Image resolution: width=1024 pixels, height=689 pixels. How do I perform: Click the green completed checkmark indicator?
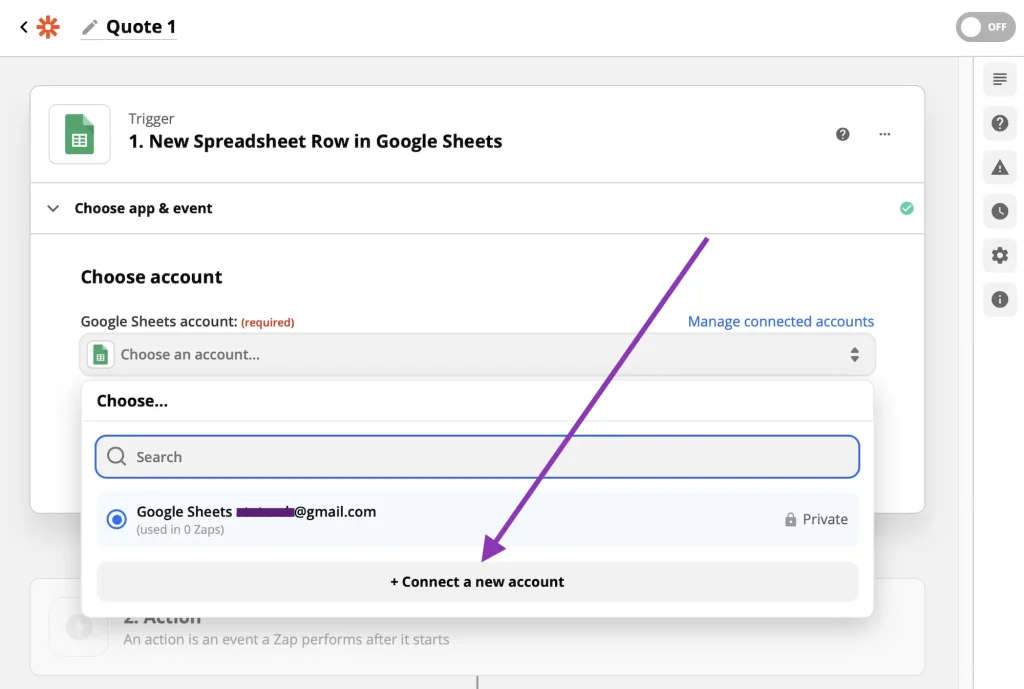906,208
